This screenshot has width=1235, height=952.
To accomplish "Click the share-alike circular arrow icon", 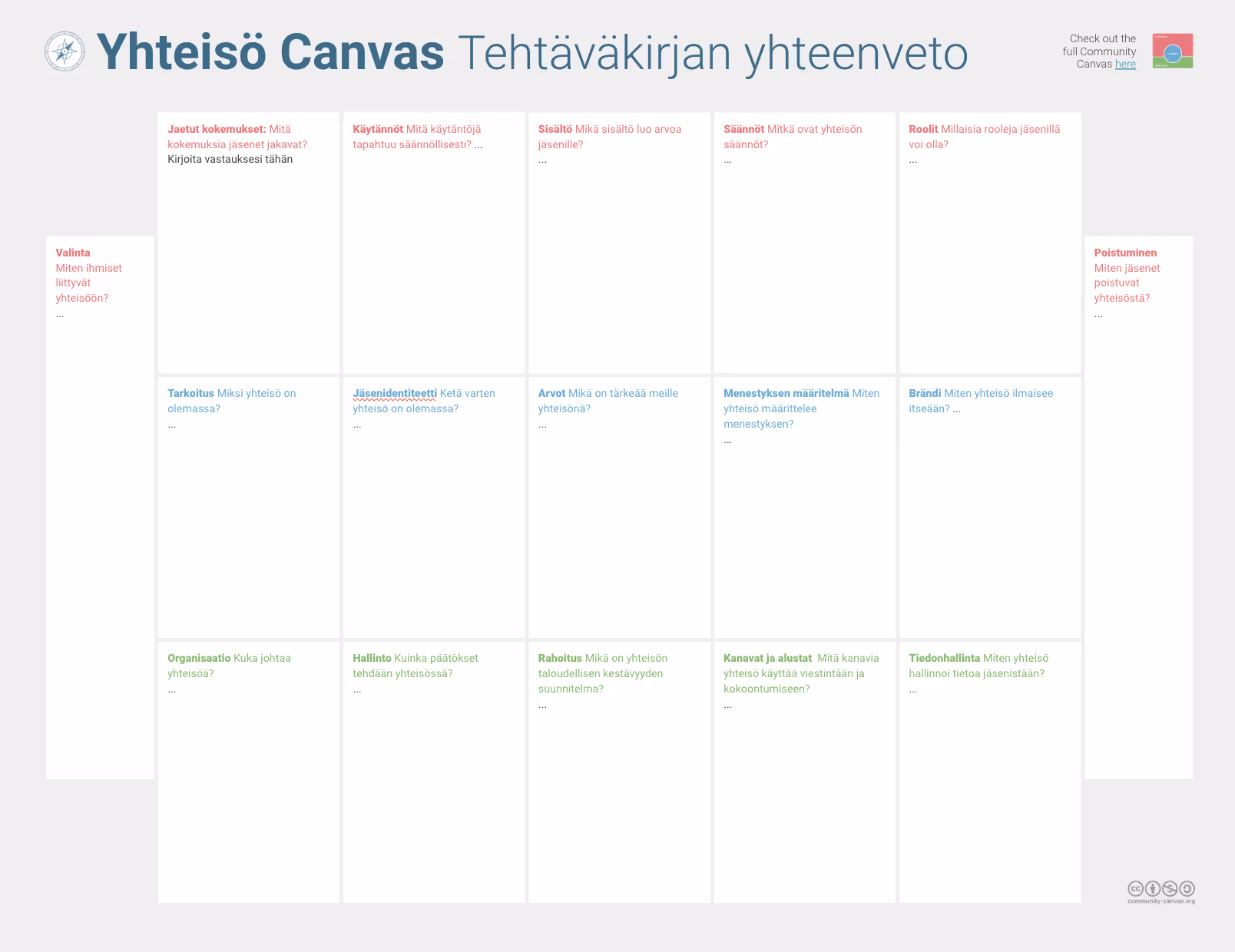I will point(1187,889).
